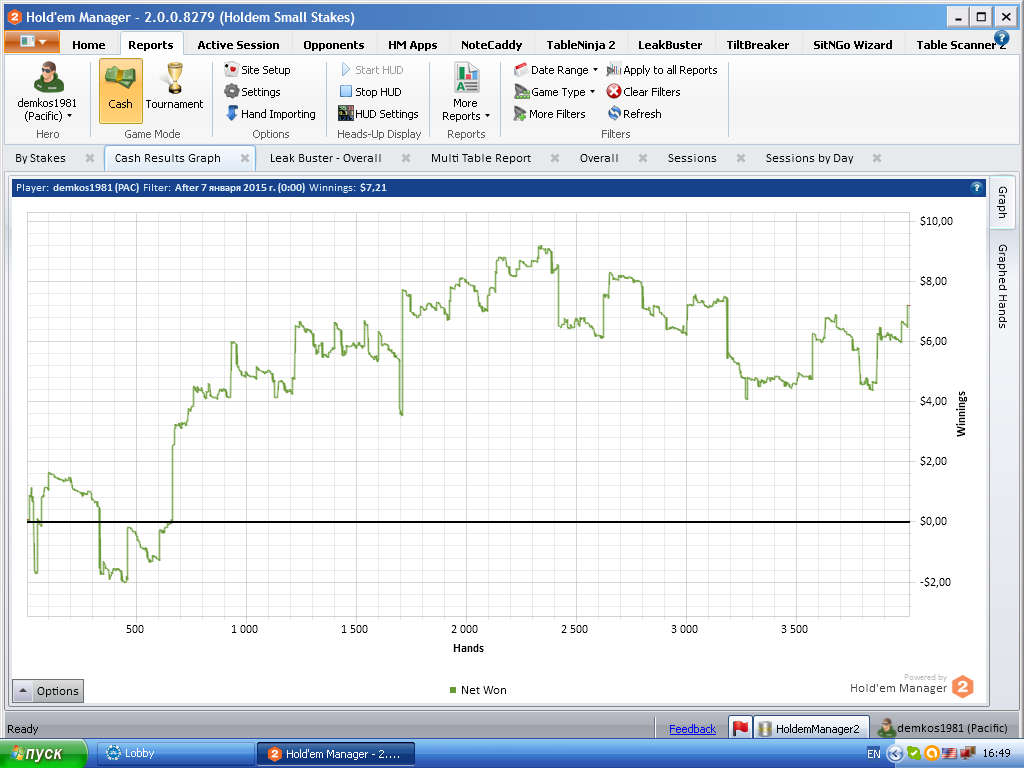Click the HoldemManager2 database status item

811,728
